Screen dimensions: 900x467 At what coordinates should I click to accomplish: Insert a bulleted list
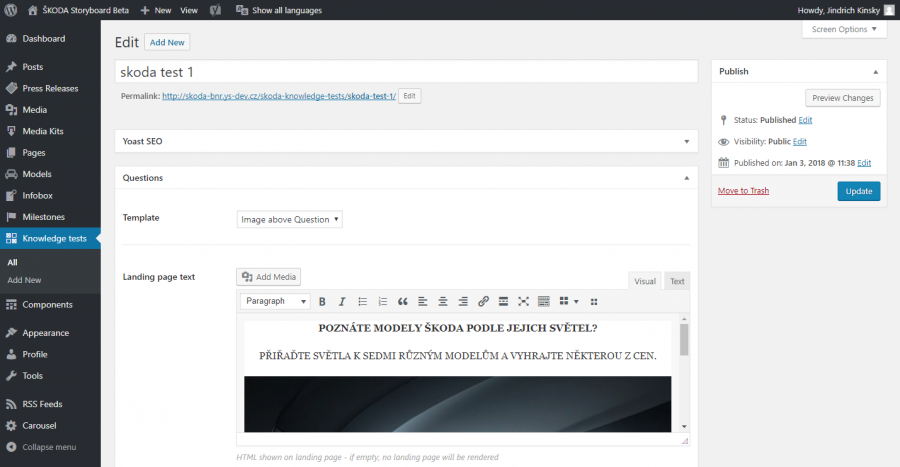[363, 301]
